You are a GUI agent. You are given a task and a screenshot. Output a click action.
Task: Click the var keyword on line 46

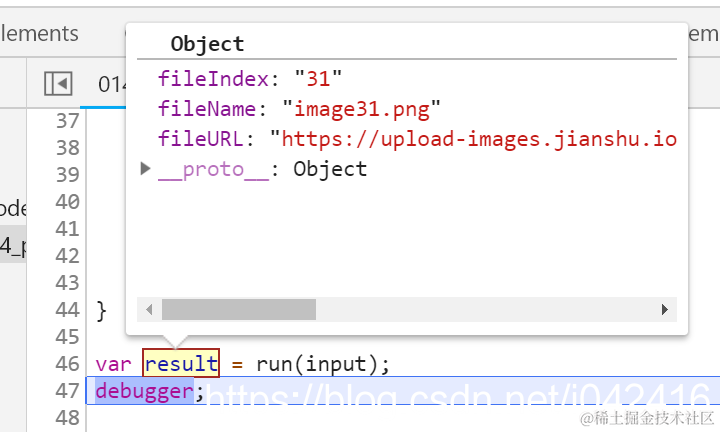[113, 365]
